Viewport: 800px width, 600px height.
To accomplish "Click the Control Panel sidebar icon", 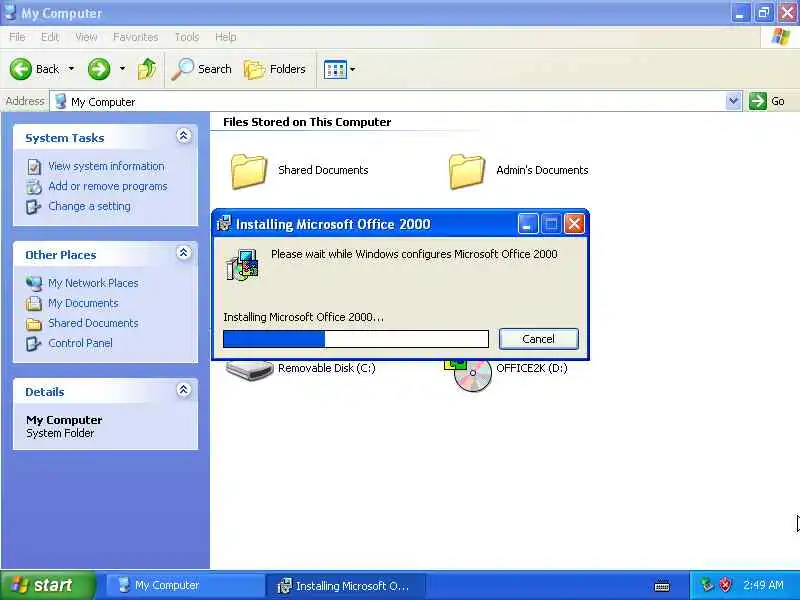I will click(x=34, y=344).
